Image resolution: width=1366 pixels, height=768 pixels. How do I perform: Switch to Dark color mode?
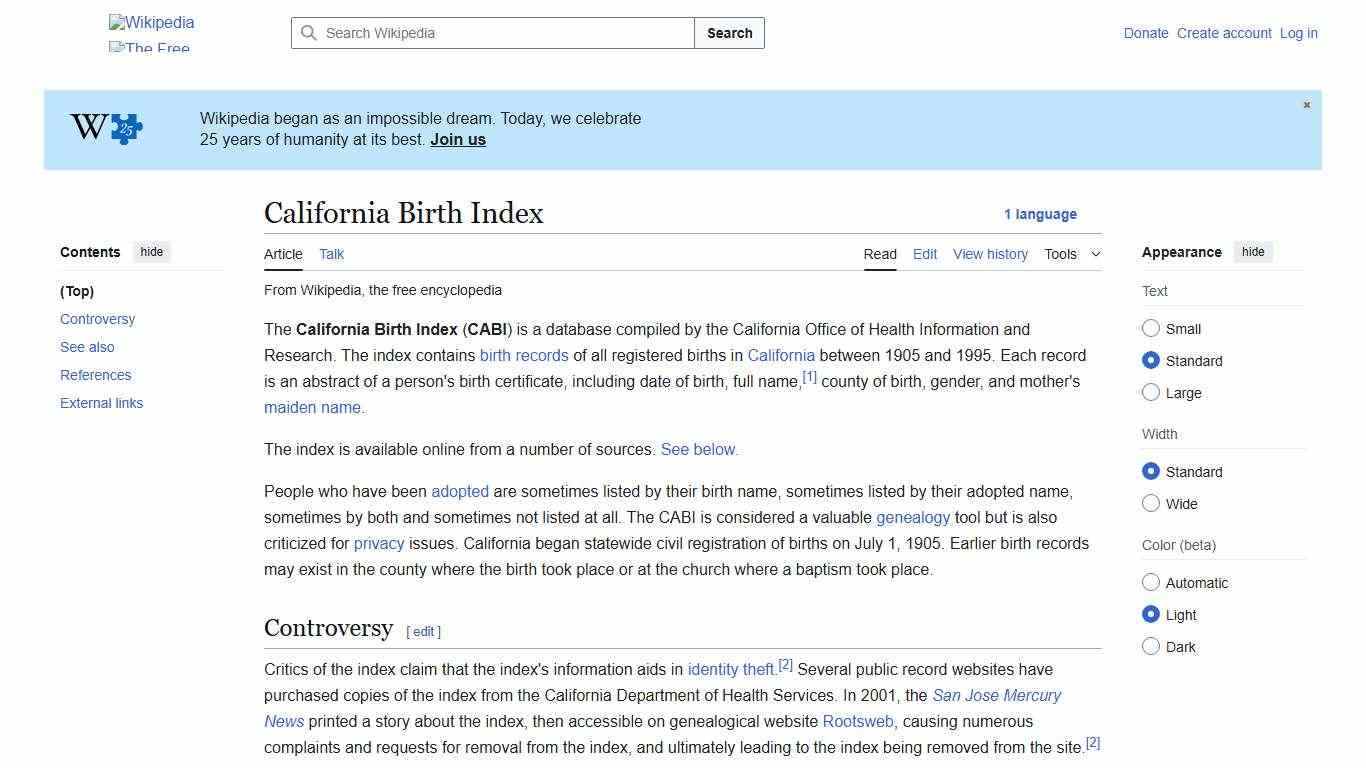click(x=1151, y=646)
